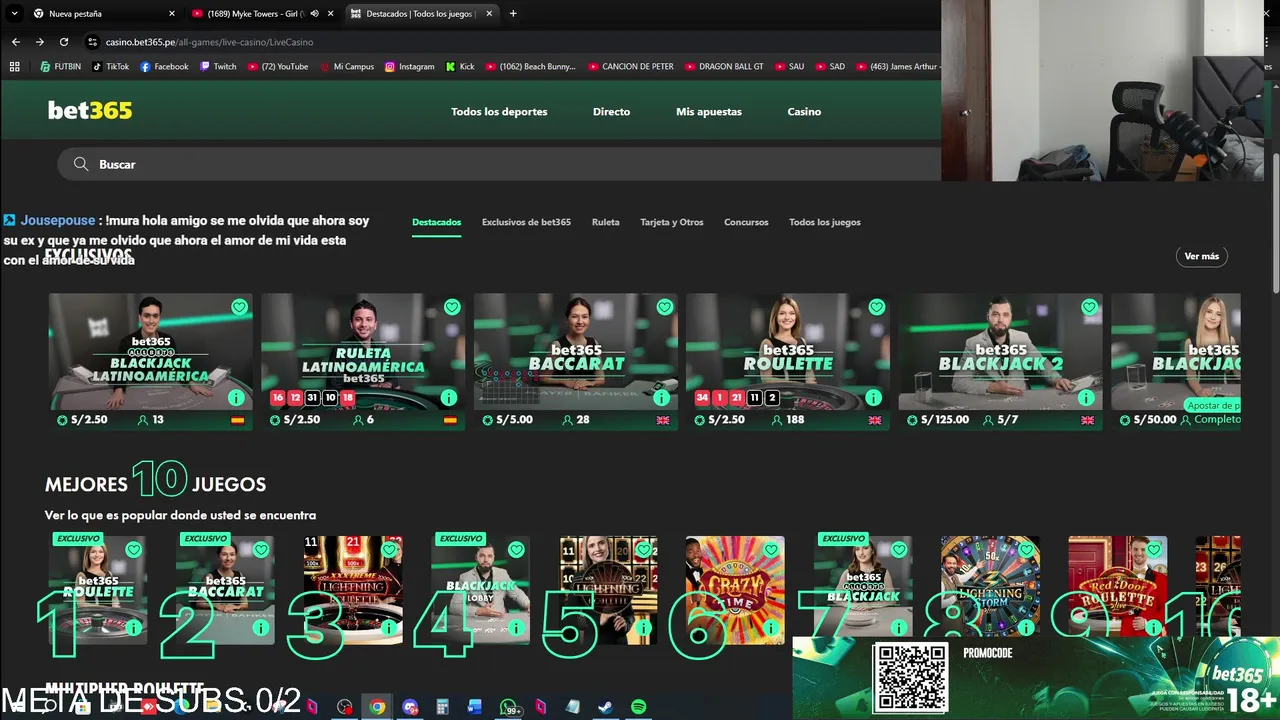Screen dimensions: 1280x720
Task: Open the DRAGON BALL GT bookmark
Action: pyautogui.click(x=722, y=66)
